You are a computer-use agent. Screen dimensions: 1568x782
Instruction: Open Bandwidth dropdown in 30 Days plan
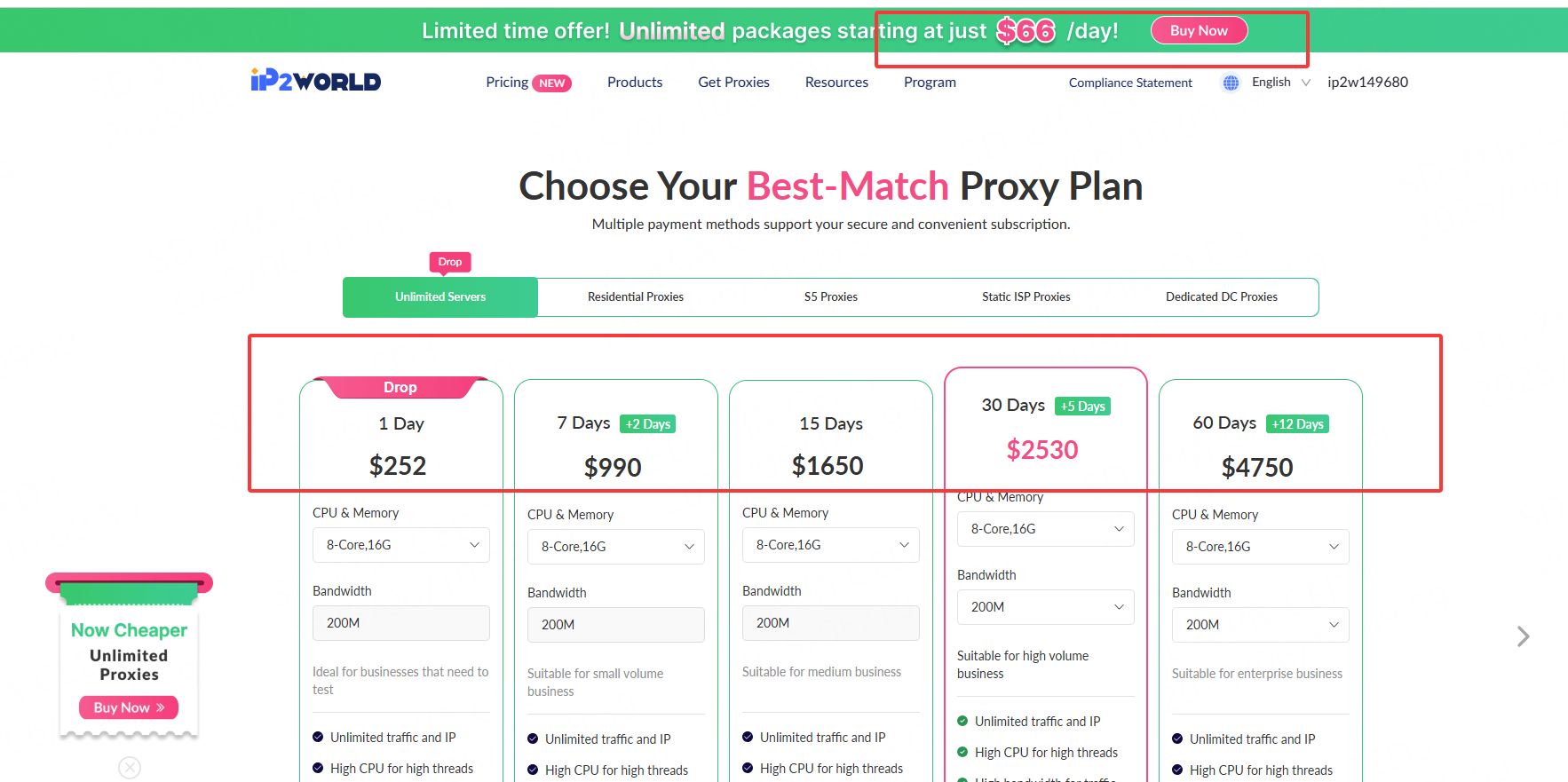click(1045, 607)
